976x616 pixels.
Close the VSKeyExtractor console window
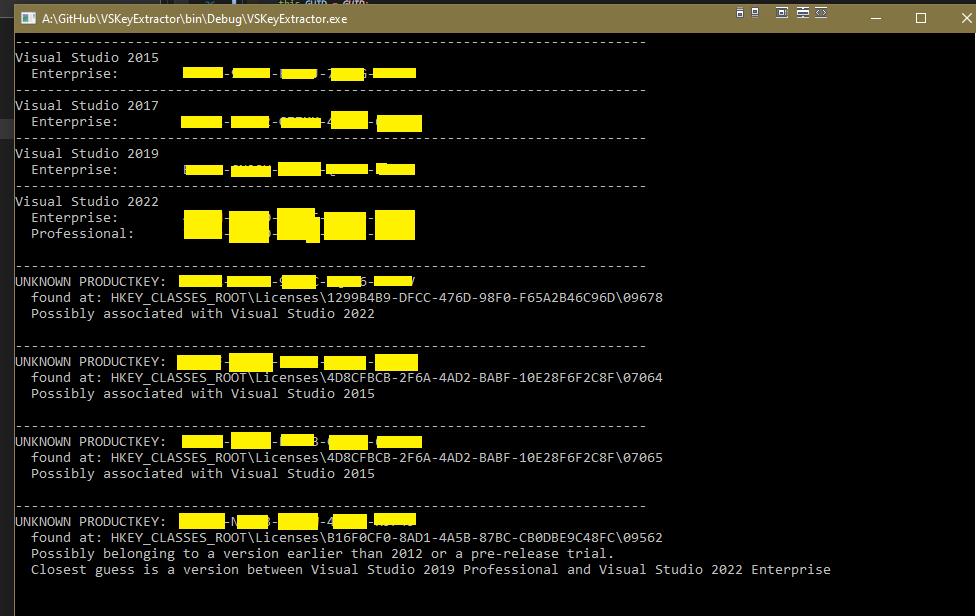(x=966, y=18)
